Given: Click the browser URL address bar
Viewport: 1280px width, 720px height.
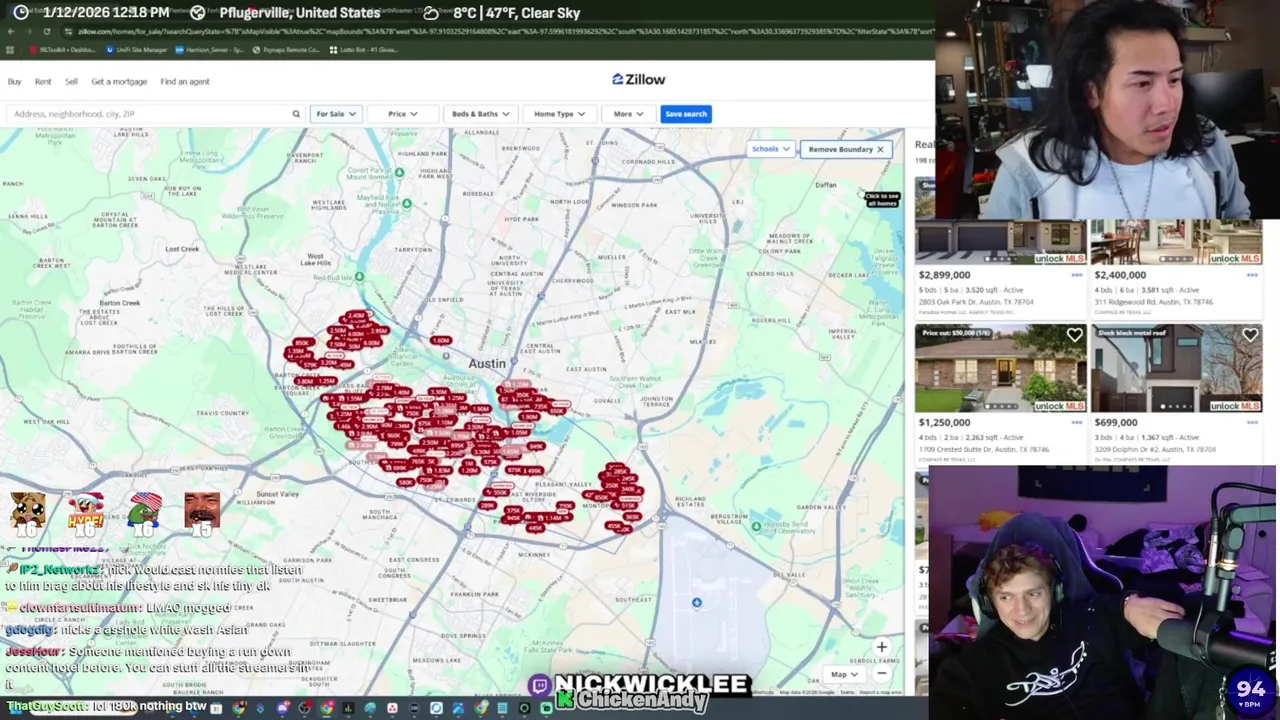Looking at the screenshot, I should [x=500, y=31].
